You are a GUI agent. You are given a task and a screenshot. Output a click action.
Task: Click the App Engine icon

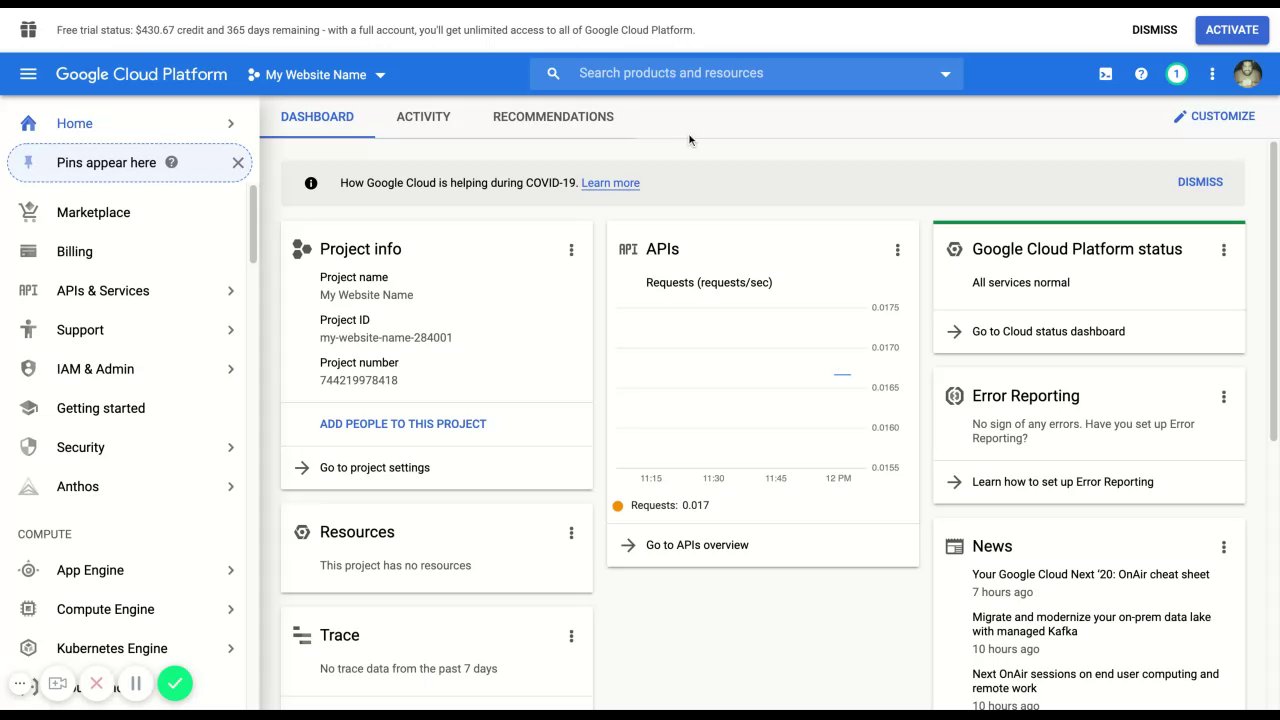[x=28, y=570]
